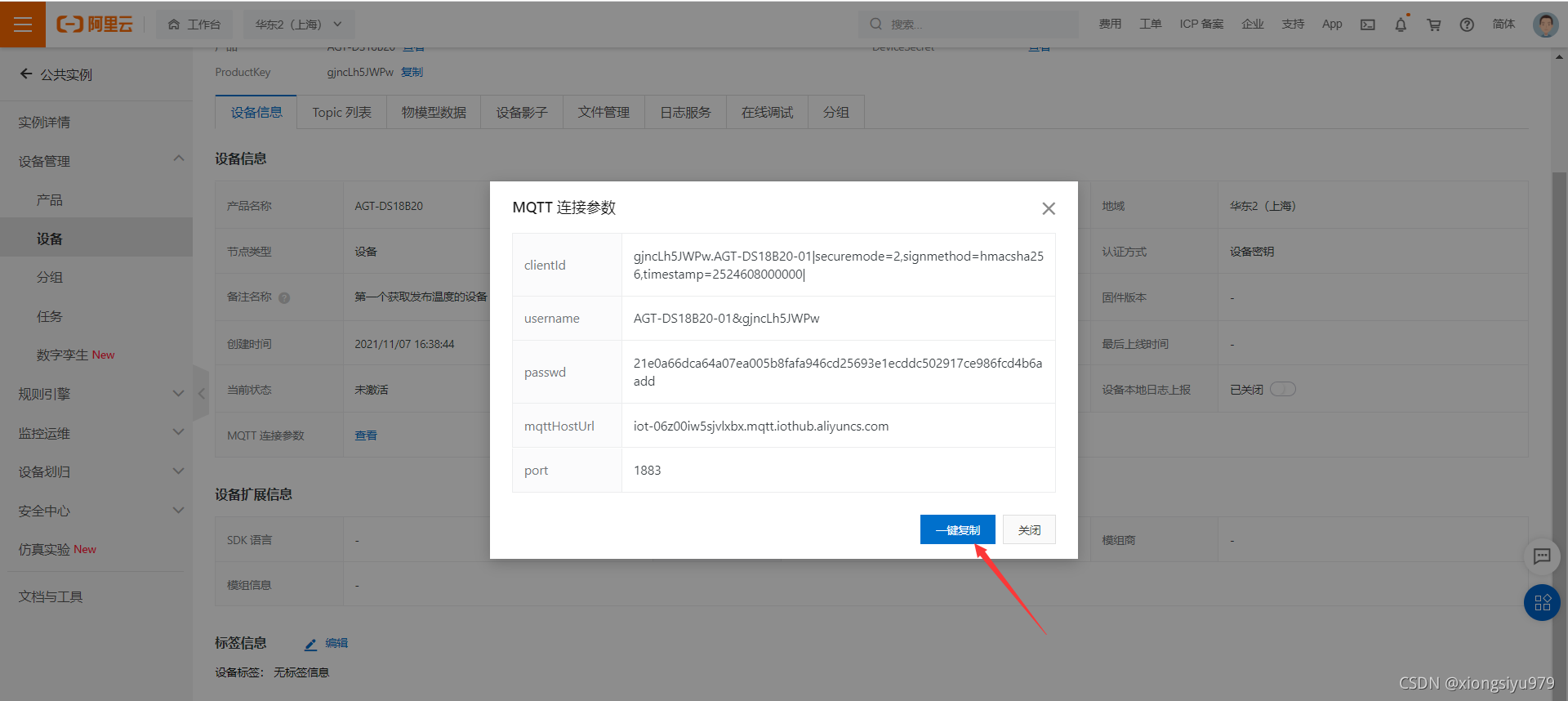Open 分组 in the sidebar
This screenshot has height=701, width=1568.
[49, 278]
